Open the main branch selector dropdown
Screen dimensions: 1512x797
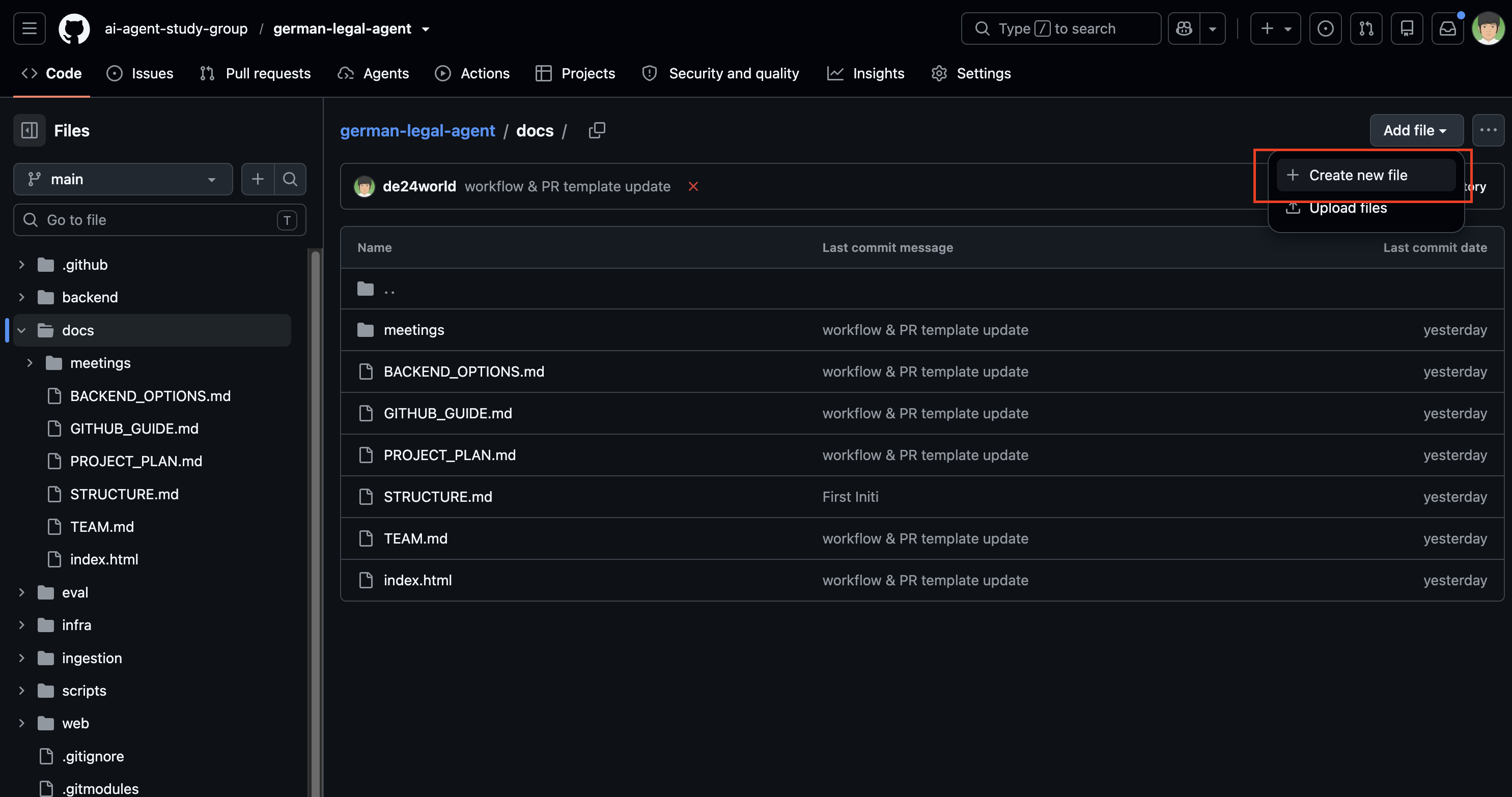click(123, 179)
